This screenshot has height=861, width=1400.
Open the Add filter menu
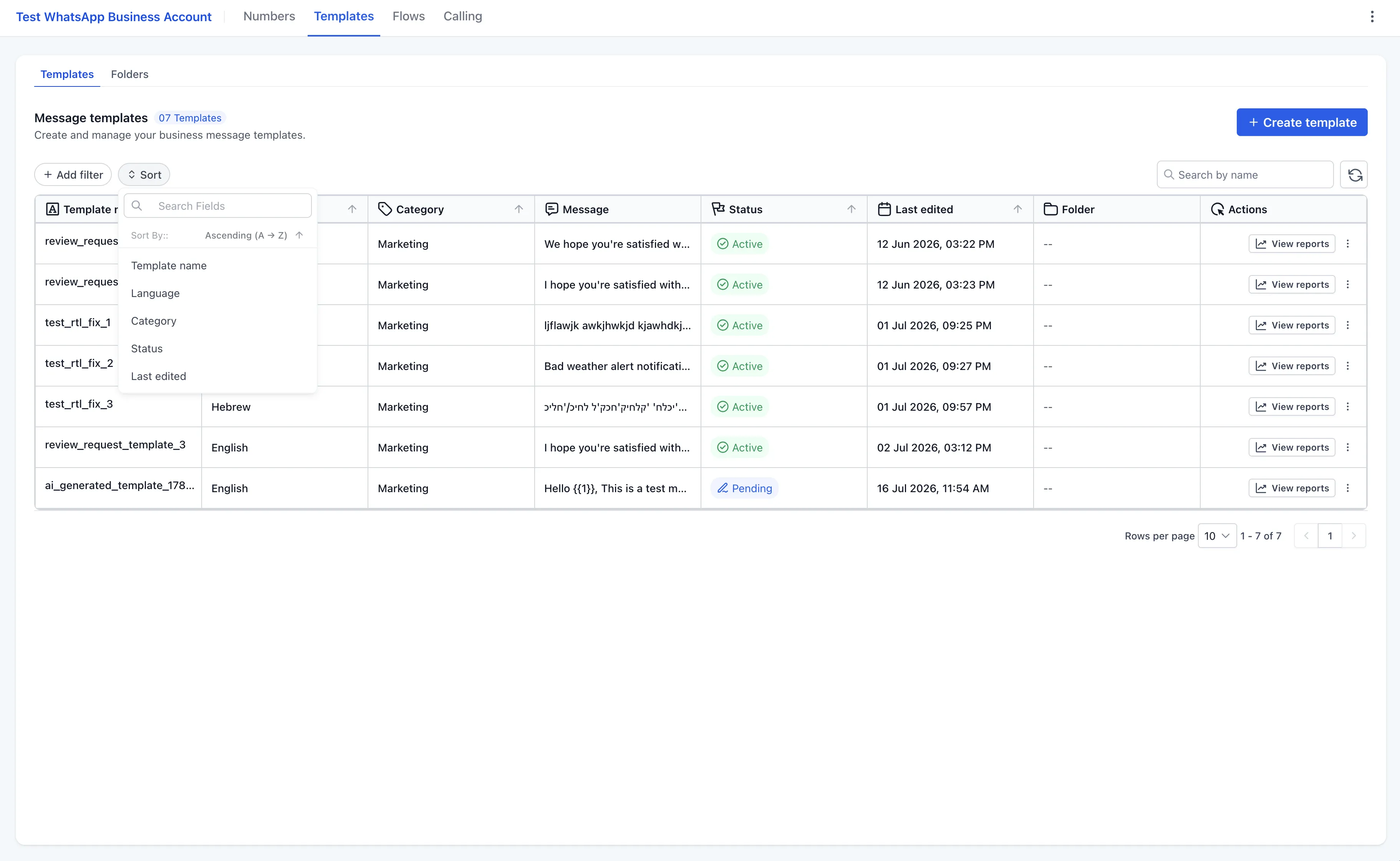coord(73,175)
